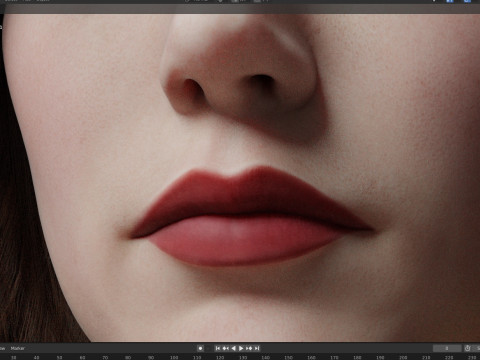Image resolution: width=480 pixels, height=360 pixels.
Task: Play the animation forward
Action: 241,348
